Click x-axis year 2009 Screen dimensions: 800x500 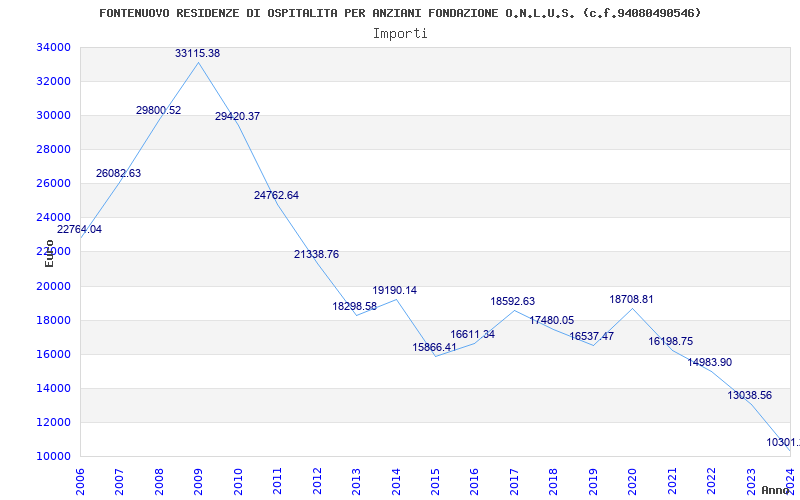coord(198,481)
